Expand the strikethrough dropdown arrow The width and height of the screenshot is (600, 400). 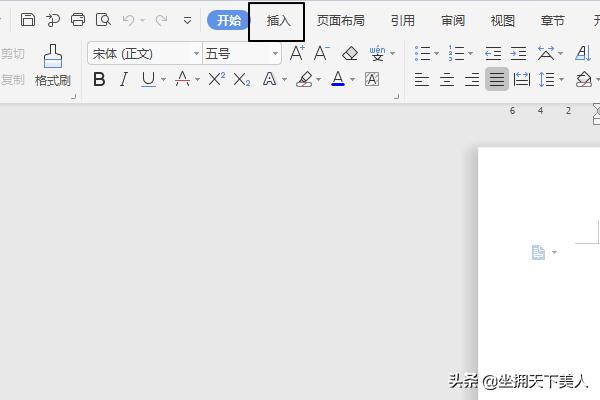(x=197, y=80)
